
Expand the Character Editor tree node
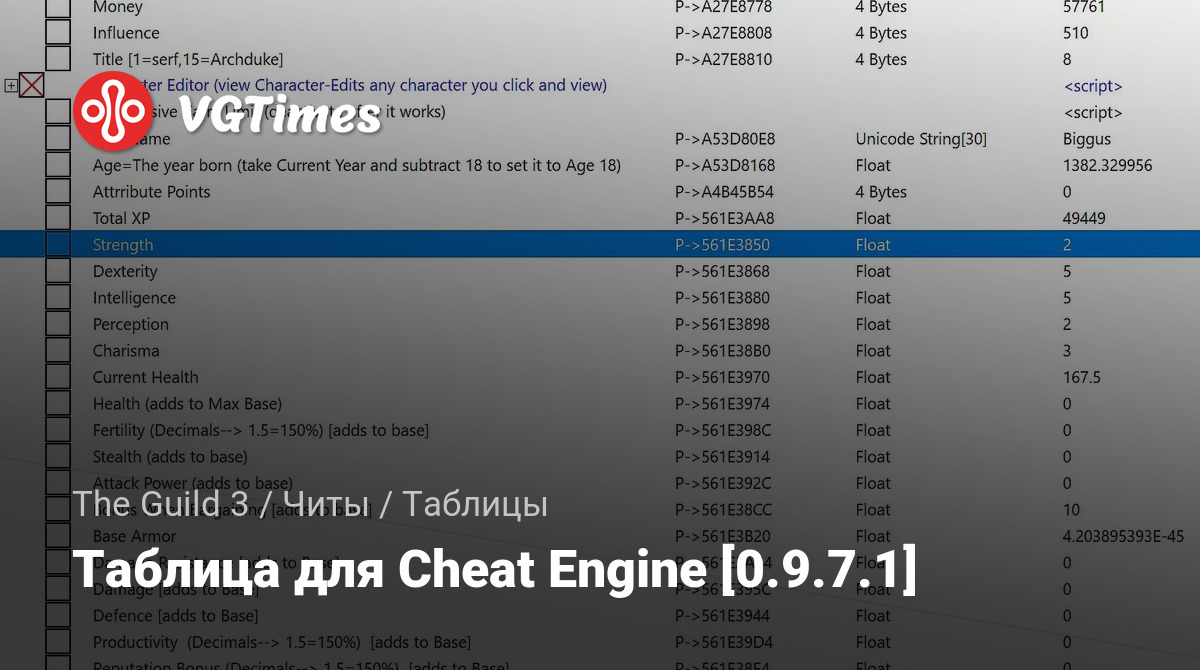click(11, 86)
